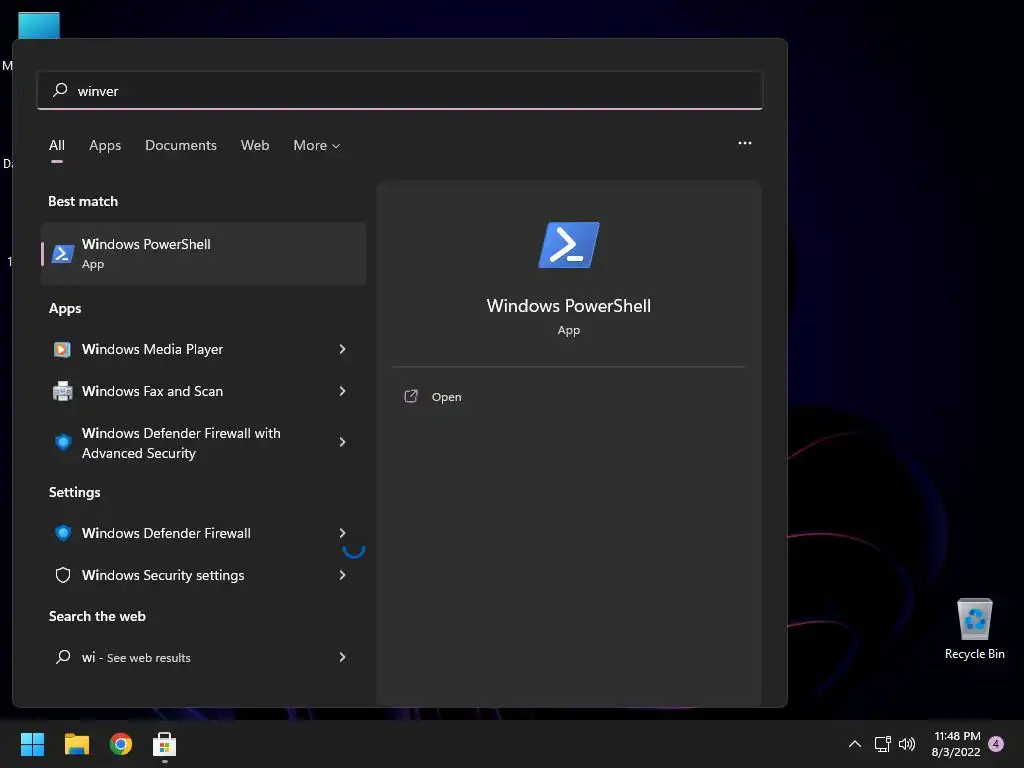Screen dimensions: 1024x768
Task: Click the PowerShell icon in best match row
Action: pyautogui.click(x=63, y=253)
